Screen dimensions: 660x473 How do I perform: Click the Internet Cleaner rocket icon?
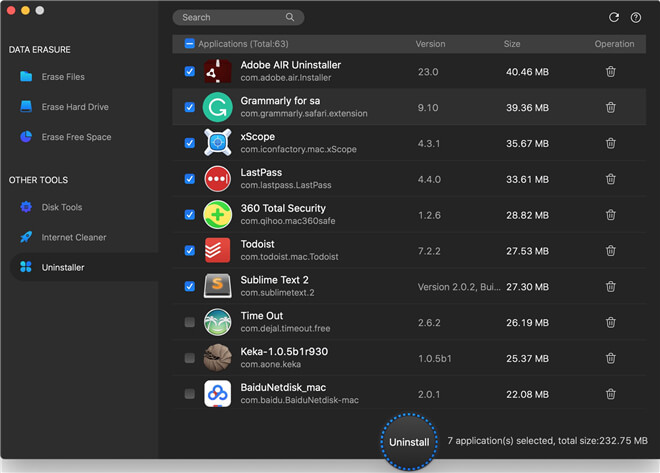click(26, 237)
